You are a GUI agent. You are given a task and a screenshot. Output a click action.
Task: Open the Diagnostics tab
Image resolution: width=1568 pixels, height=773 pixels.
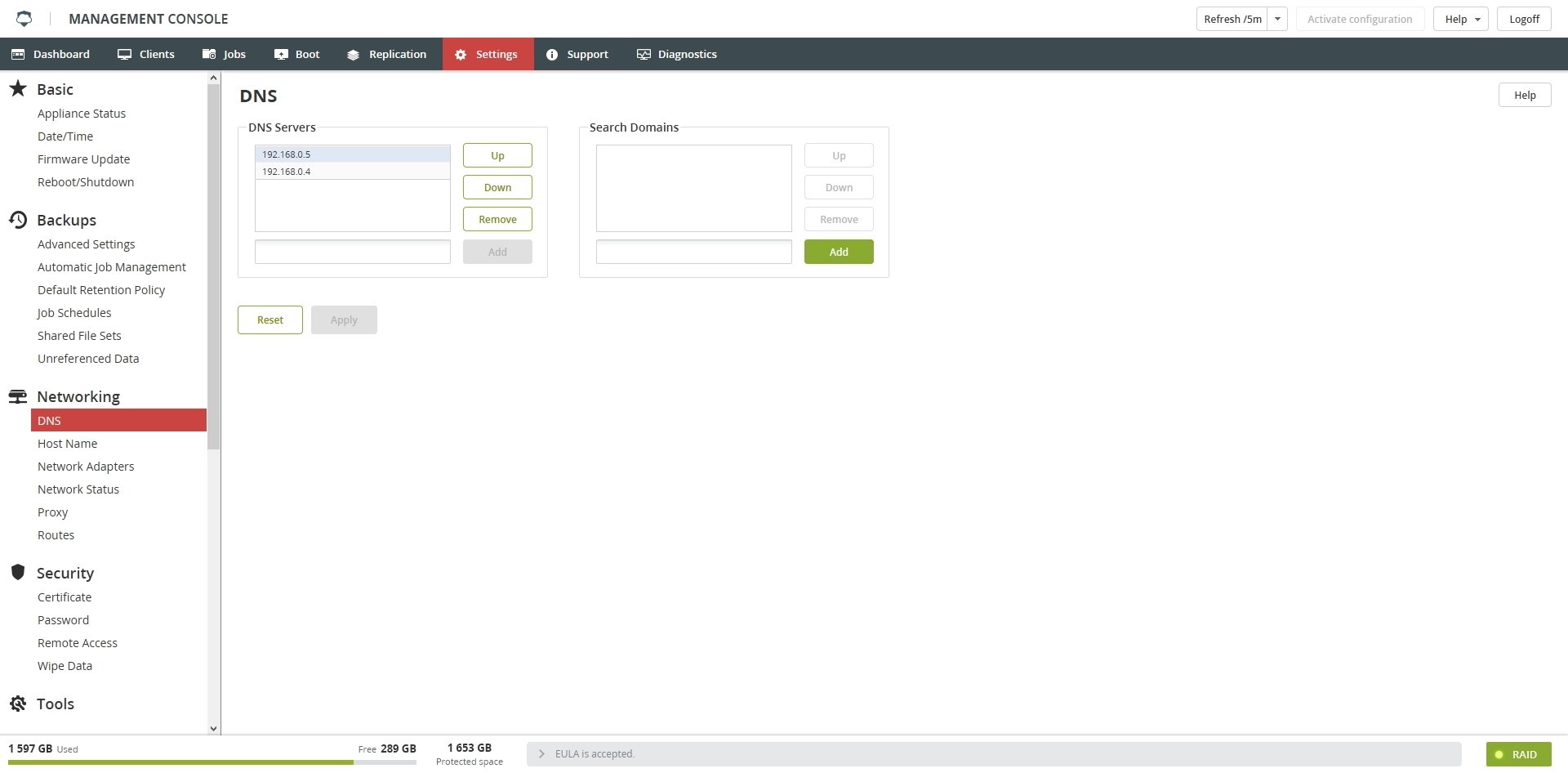pyautogui.click(x=677, y=54)
